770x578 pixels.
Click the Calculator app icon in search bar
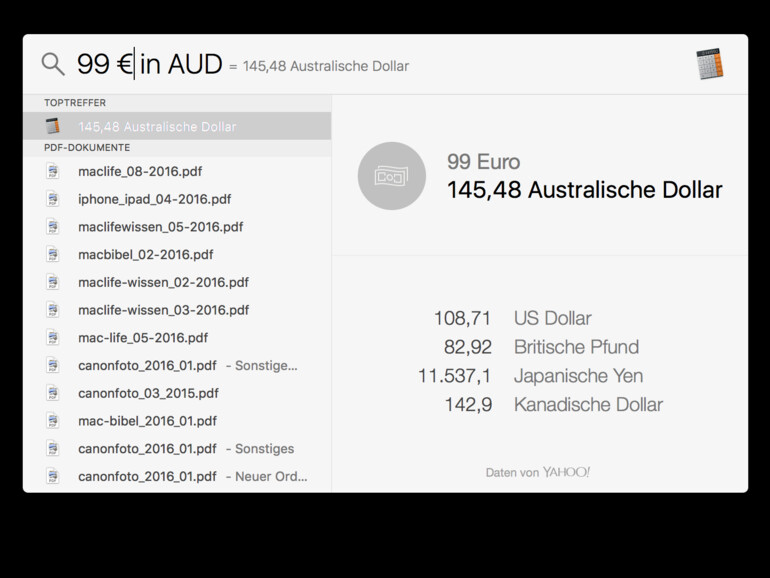point(709,64)
